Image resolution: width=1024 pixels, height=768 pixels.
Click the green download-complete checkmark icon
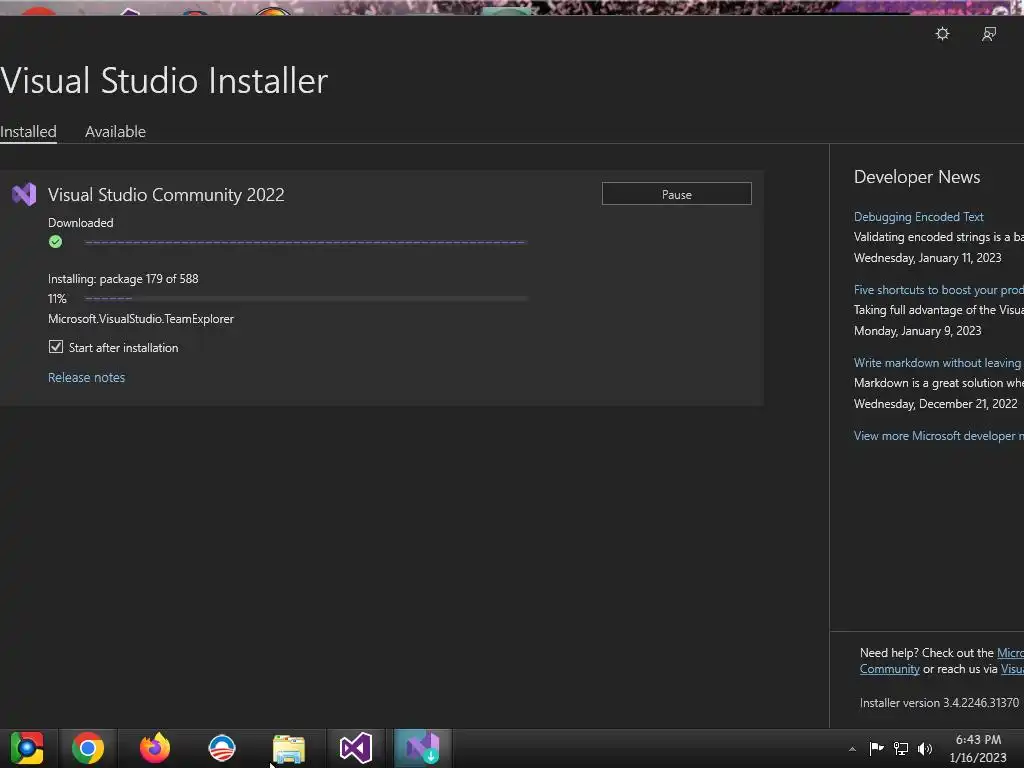pos(56,242)
